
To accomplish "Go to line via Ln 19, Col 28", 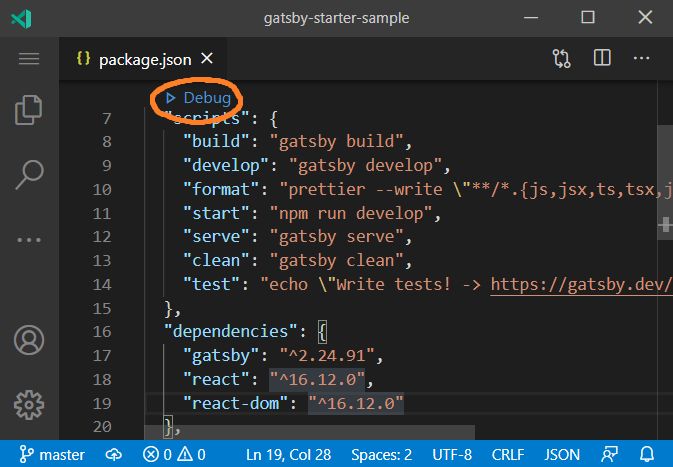I will pyautogui.click(x=288, y=455).
